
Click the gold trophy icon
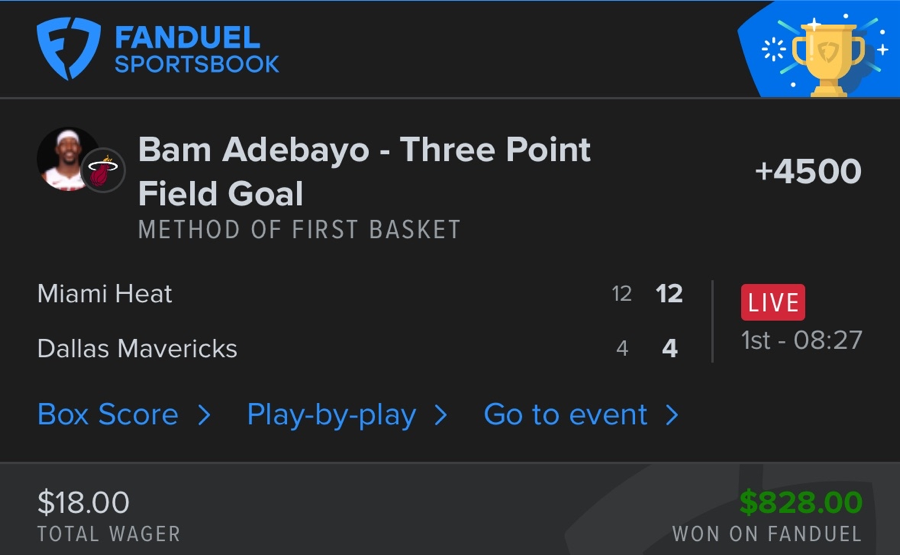(827, 55)
